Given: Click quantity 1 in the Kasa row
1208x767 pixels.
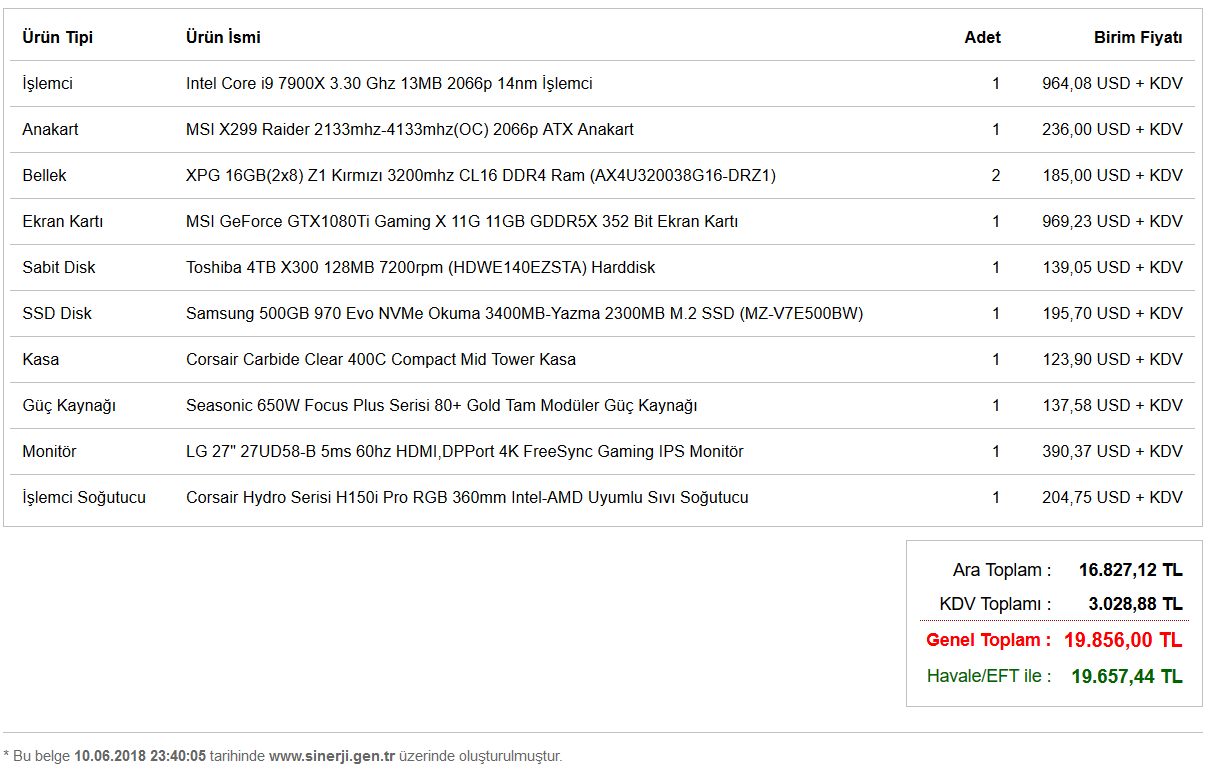Looking at the screenshot, I should (996, 359).
